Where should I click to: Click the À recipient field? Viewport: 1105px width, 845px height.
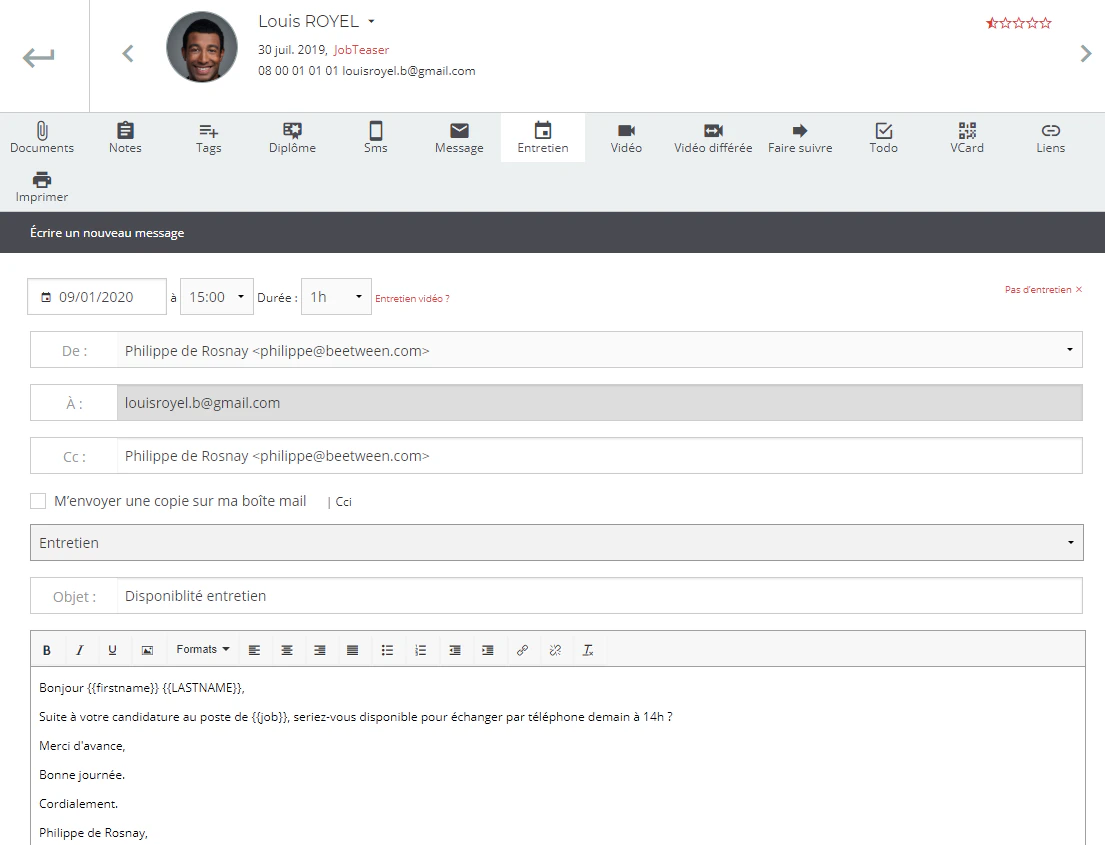click(599, 403)
